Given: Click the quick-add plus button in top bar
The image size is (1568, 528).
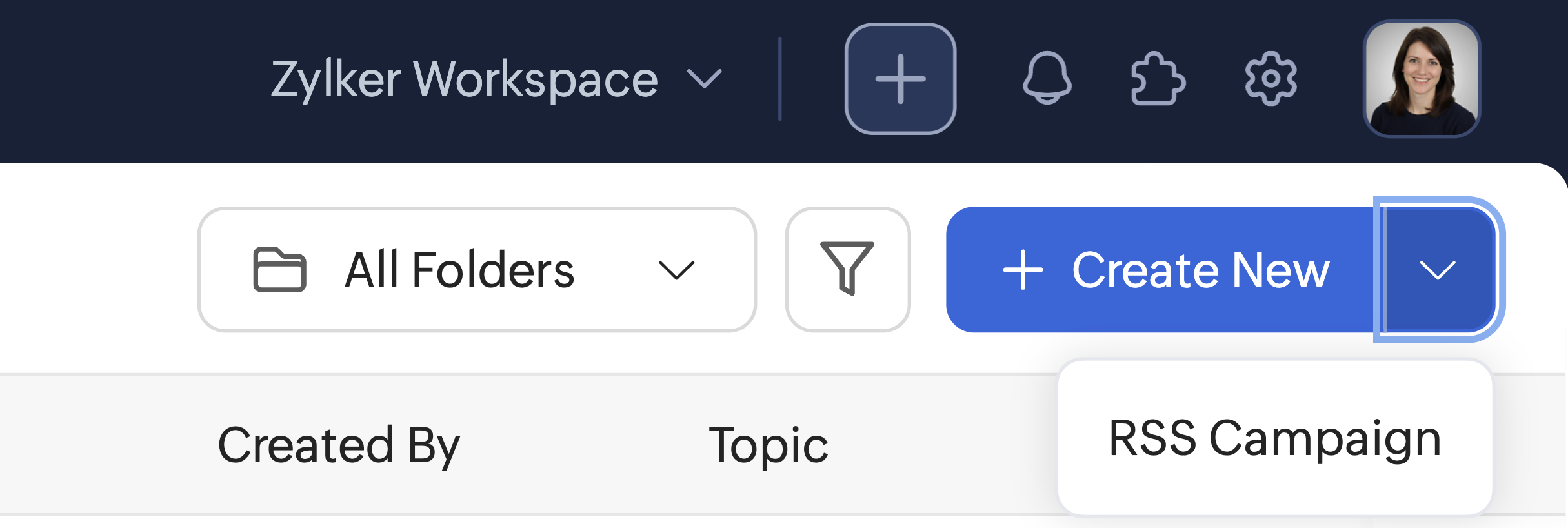Looking at the screenshot, I should point(900,79).
